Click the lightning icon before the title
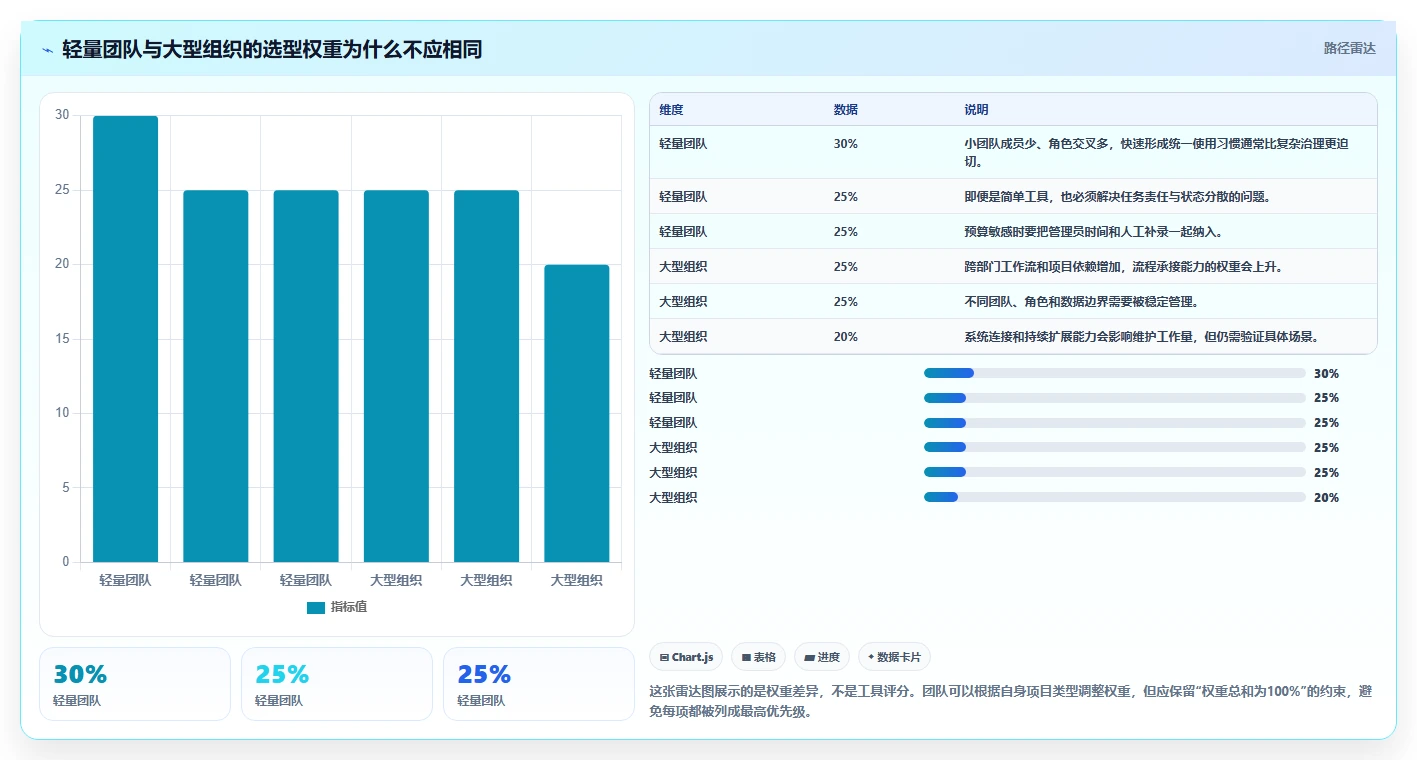The height and width of the screenshot is (760, 1417). coord(48,50)
